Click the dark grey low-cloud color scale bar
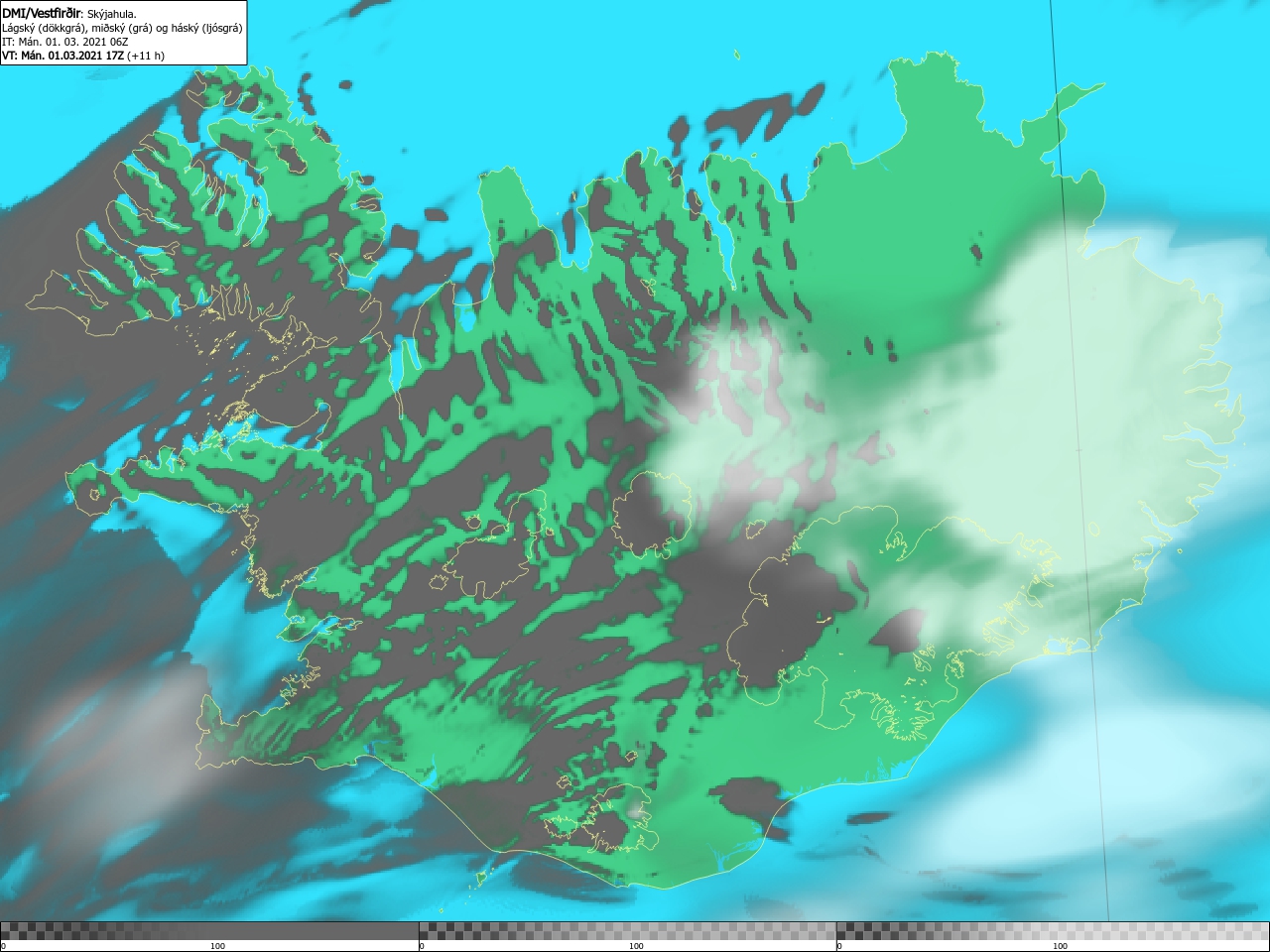Image resolution: width=1270 pixels, height=952 pixels. coord(209,930)
